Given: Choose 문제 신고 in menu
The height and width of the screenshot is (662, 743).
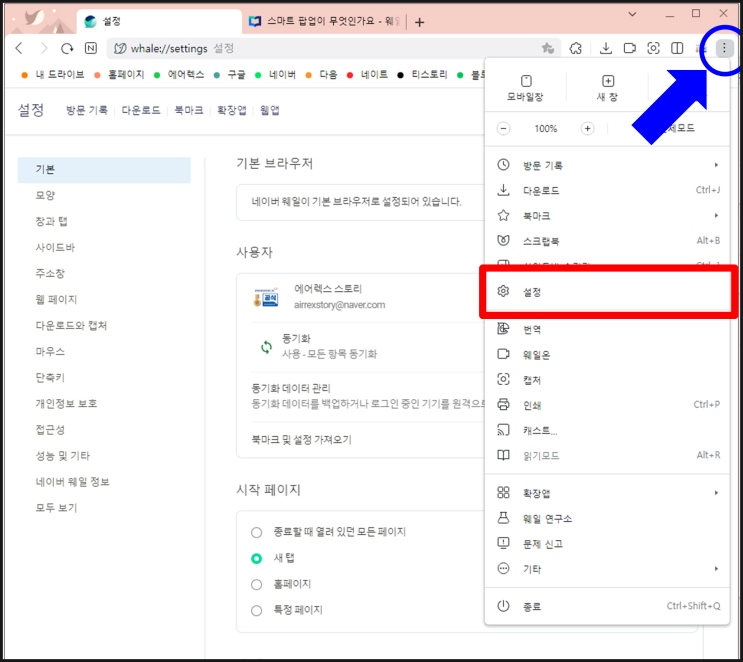Looking at the screenshot, I should click(x=607, y=544).
